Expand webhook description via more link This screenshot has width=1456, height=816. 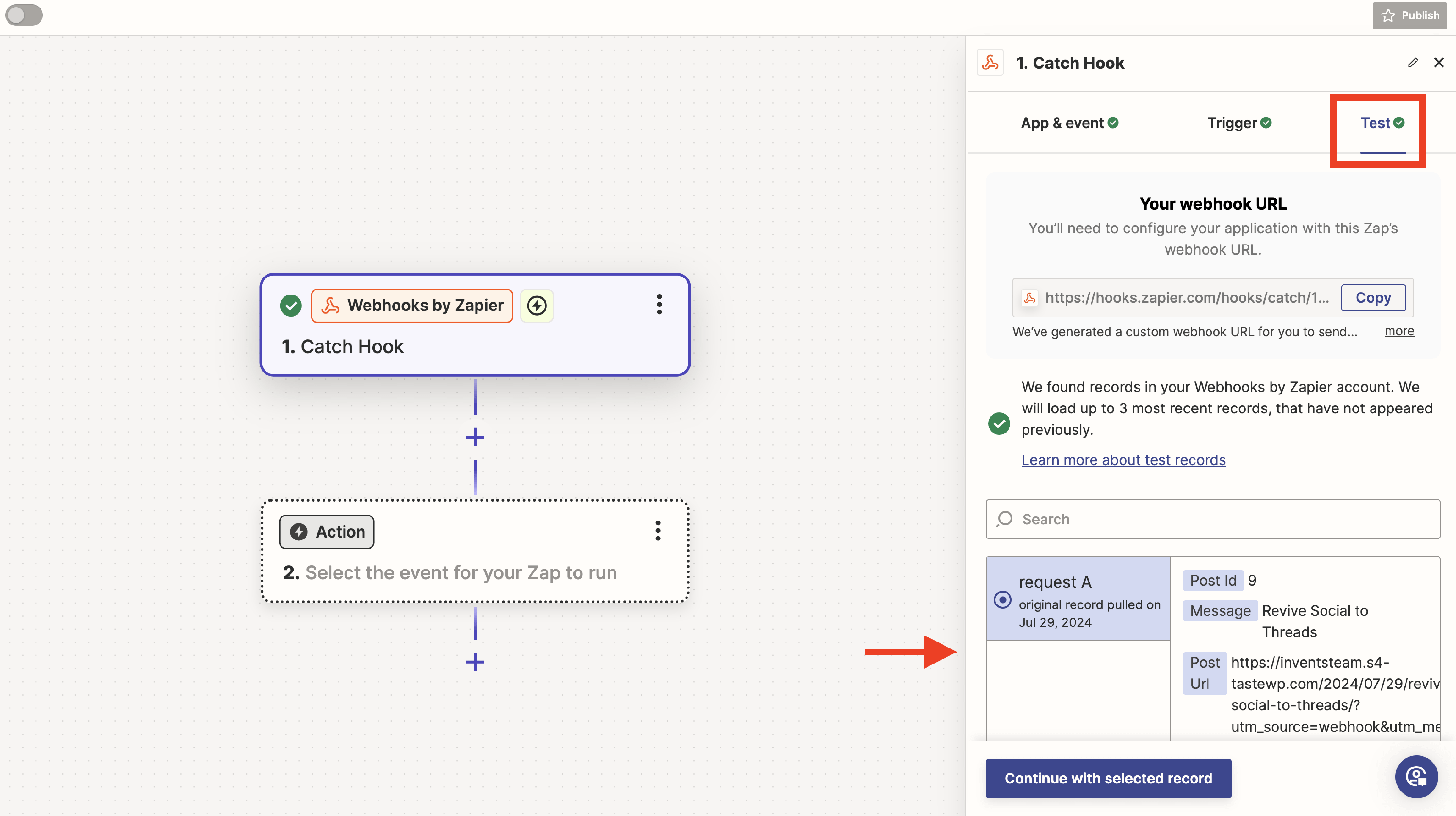(x=1399, y=331)
